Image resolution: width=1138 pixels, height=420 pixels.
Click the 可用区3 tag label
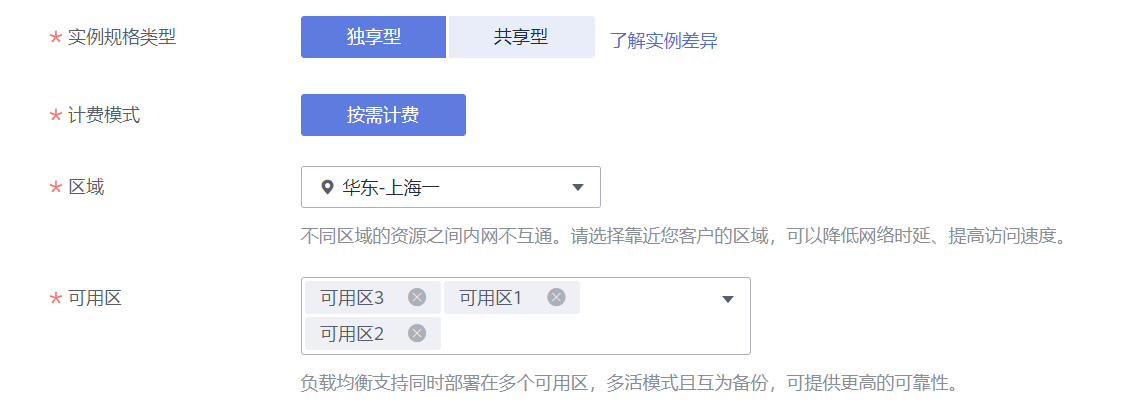(352, 297)
